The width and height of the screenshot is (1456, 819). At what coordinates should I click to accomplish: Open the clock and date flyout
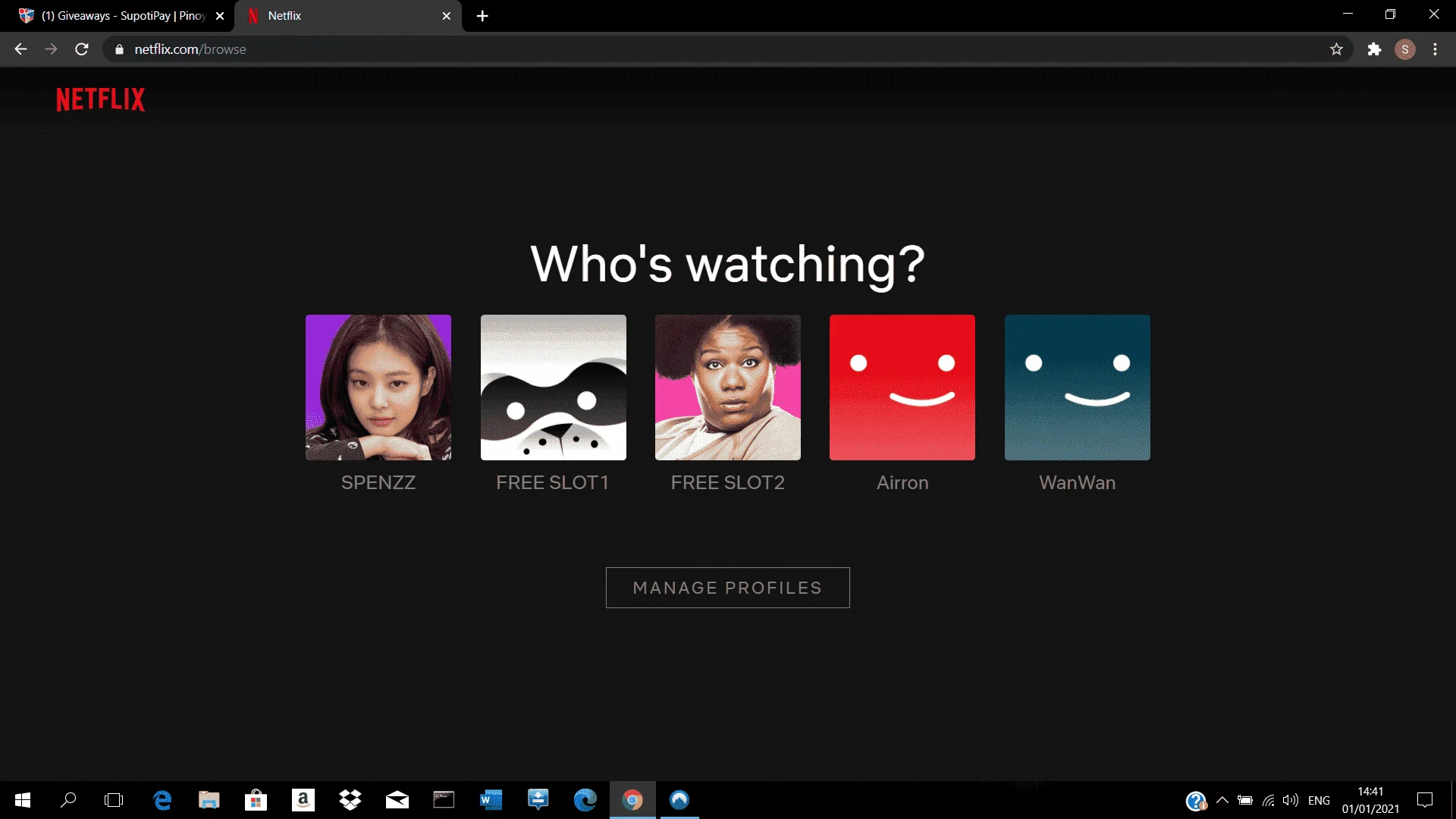point(1370,800)
